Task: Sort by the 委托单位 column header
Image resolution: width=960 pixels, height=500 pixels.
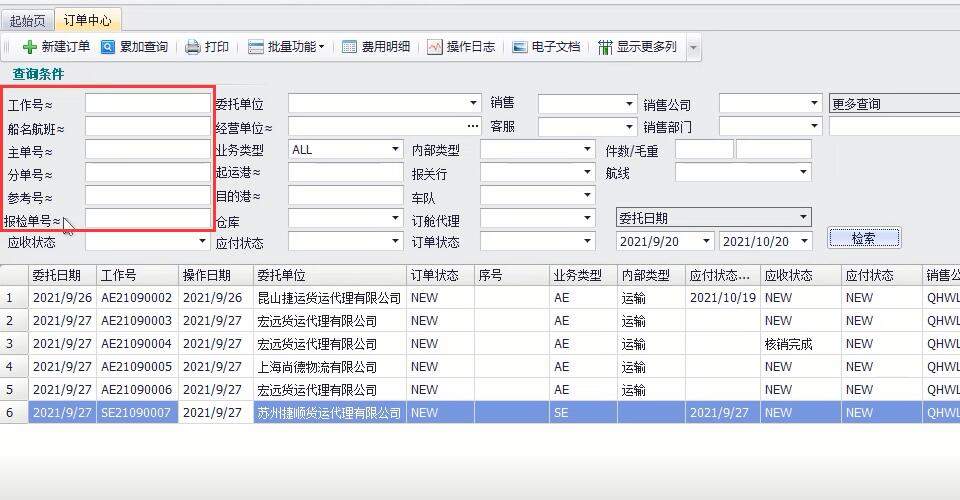Action: 328,275
